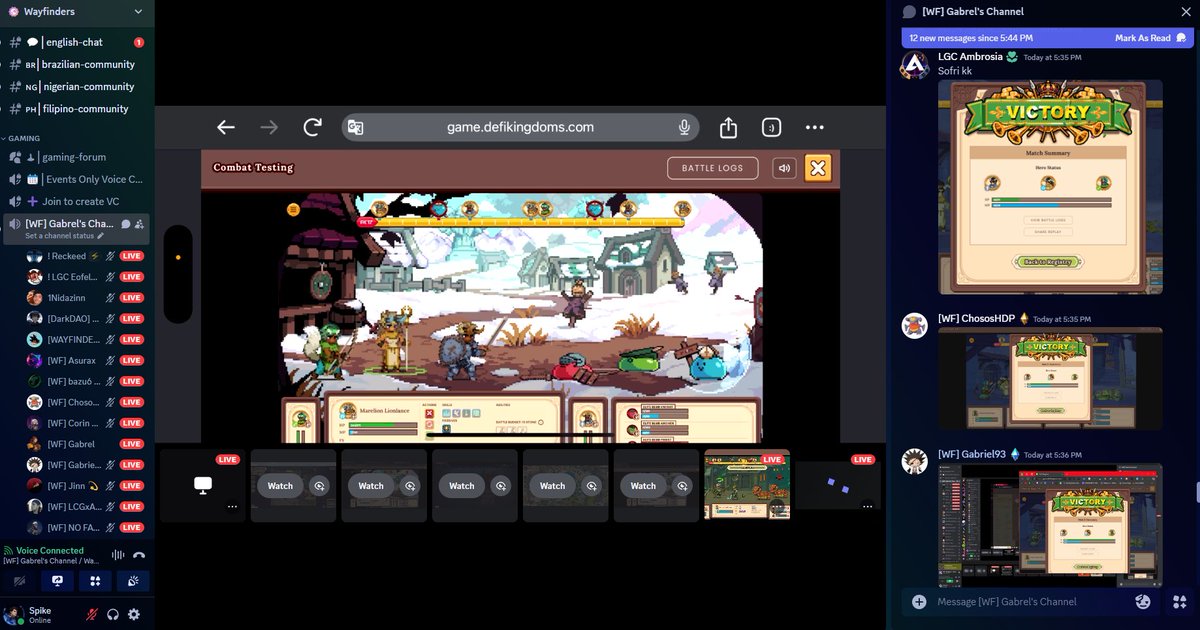This screenshot has height=630, width=1200.
Task: Click [WF] ChososHDP username in chat
Action: [x=976, y=318]
